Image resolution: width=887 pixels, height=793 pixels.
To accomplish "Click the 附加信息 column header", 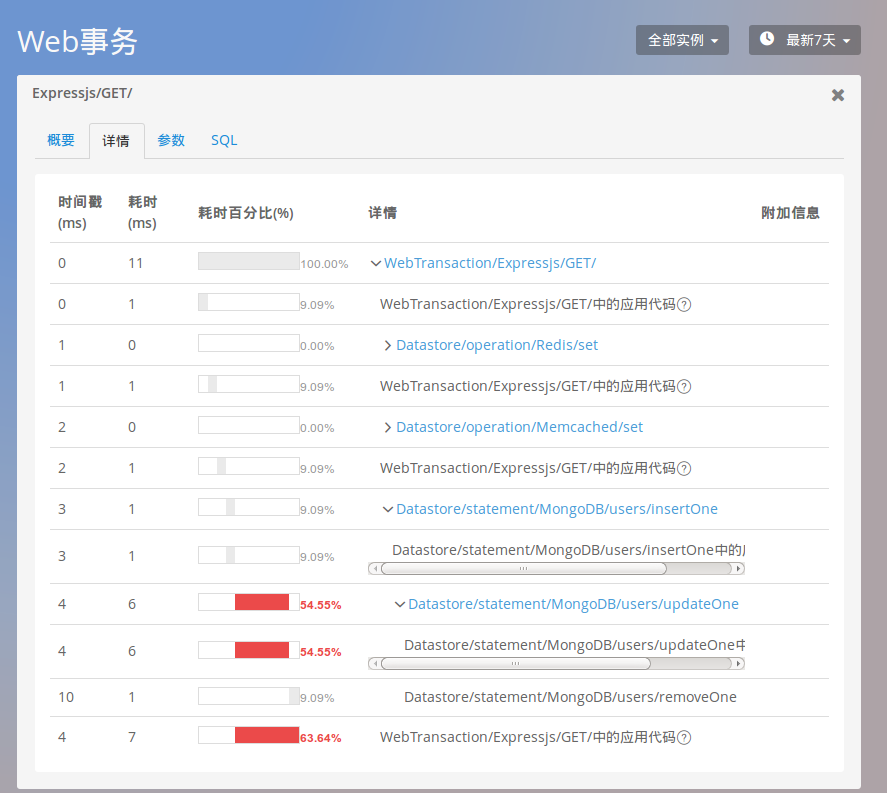I will point(790,213).
